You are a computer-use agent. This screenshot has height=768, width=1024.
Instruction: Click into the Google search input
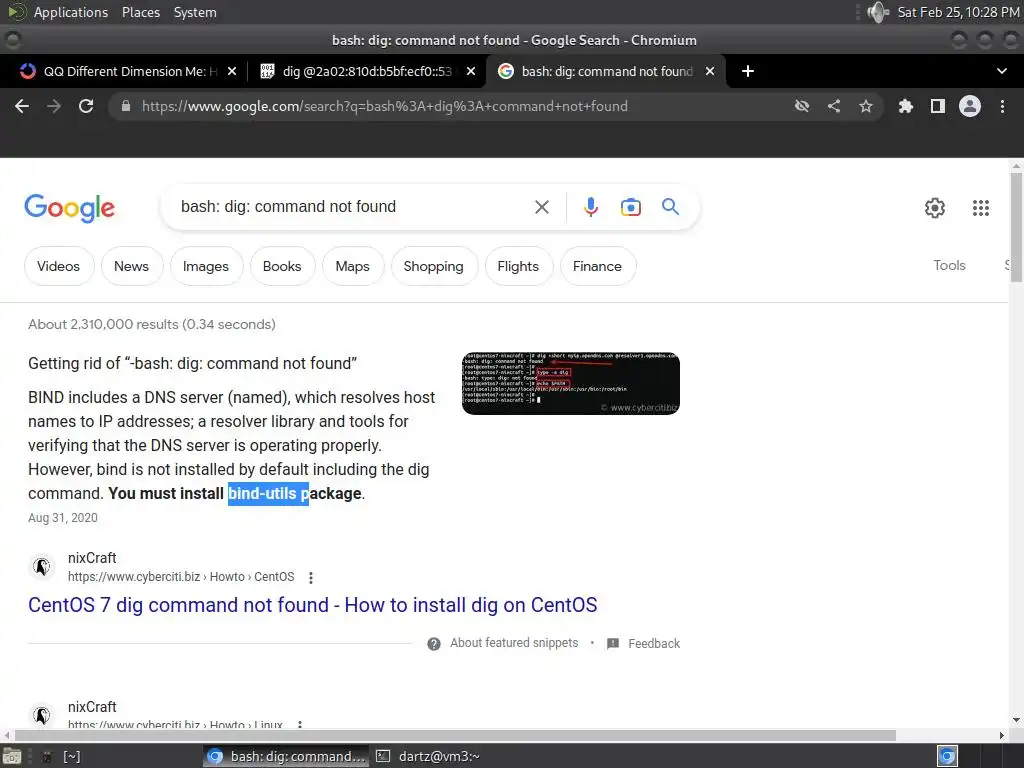(353, 207)
